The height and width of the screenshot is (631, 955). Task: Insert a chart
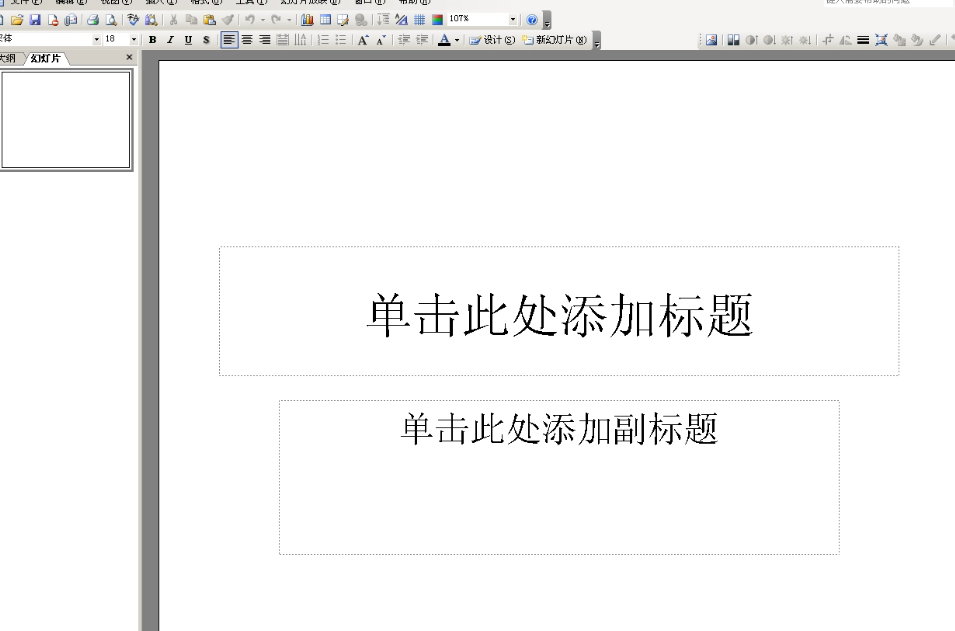tap(308, 20)
